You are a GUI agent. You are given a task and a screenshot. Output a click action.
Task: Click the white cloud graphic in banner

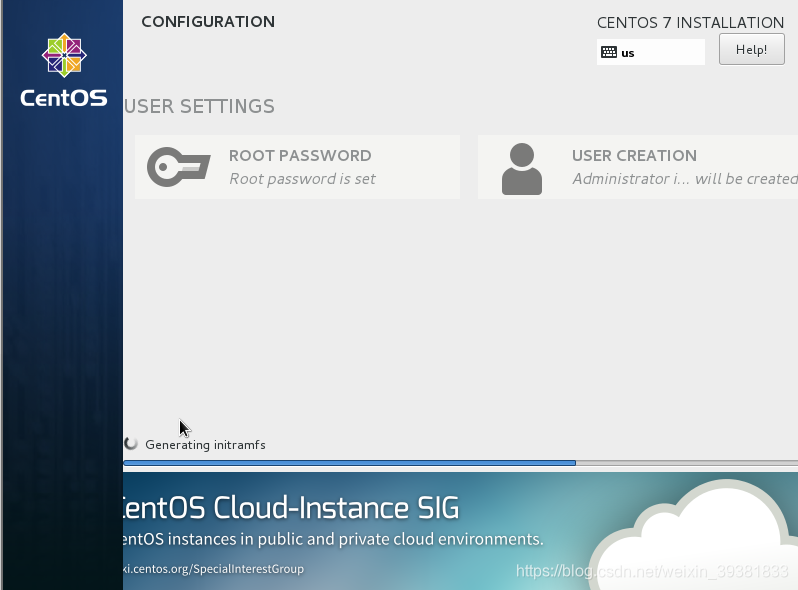tap(697, 536)
